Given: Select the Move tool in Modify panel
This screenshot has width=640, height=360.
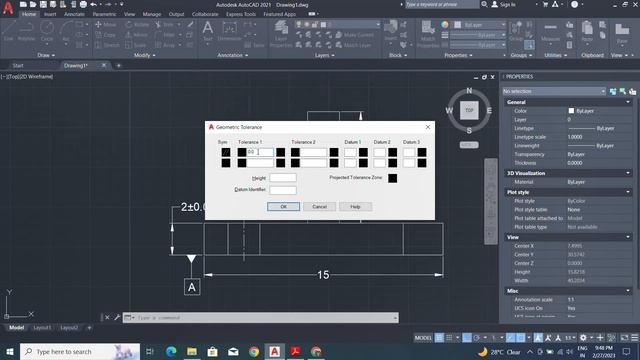Looking at the screenshot, I should click(106, 24).
